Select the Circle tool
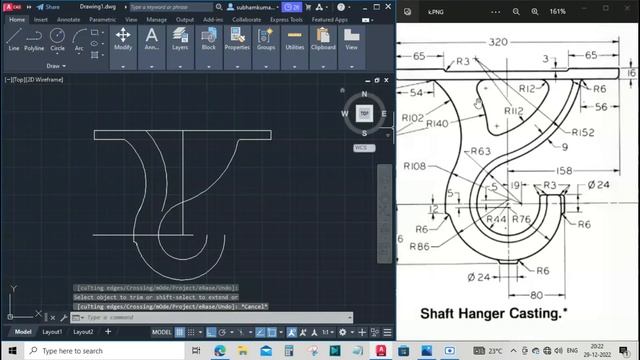Image resolution: width=640 pixels, height=360 pixels. (57, 40)
